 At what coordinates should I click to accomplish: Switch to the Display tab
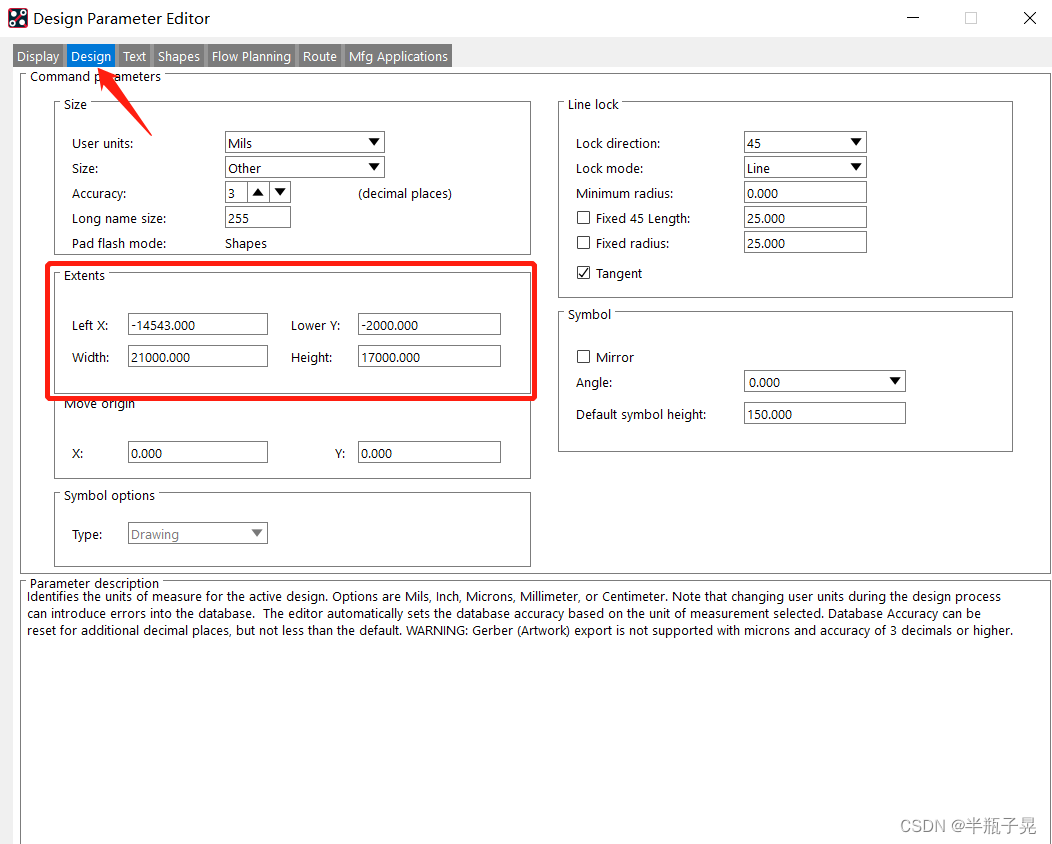(37, 56)
